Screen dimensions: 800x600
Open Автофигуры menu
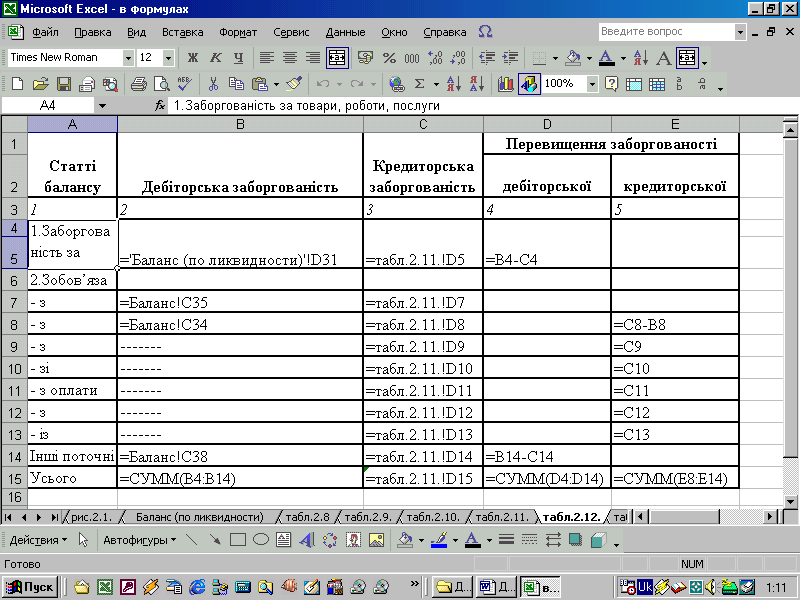pos(139,540)
